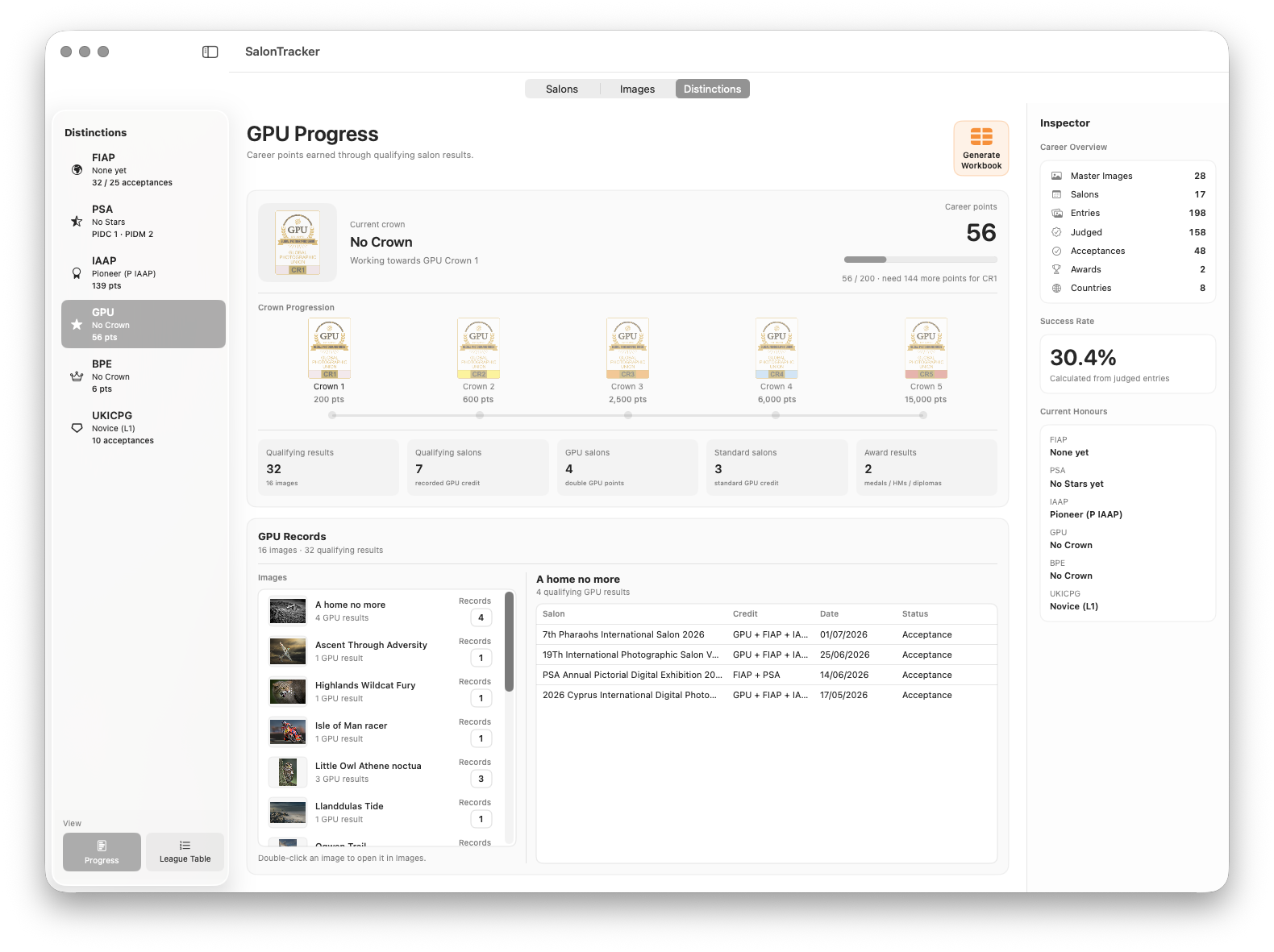Select the Crown 2 badge icon
Image resolution: width=1274 pixels, height=952 pixels.
click(x=479, y=348)
